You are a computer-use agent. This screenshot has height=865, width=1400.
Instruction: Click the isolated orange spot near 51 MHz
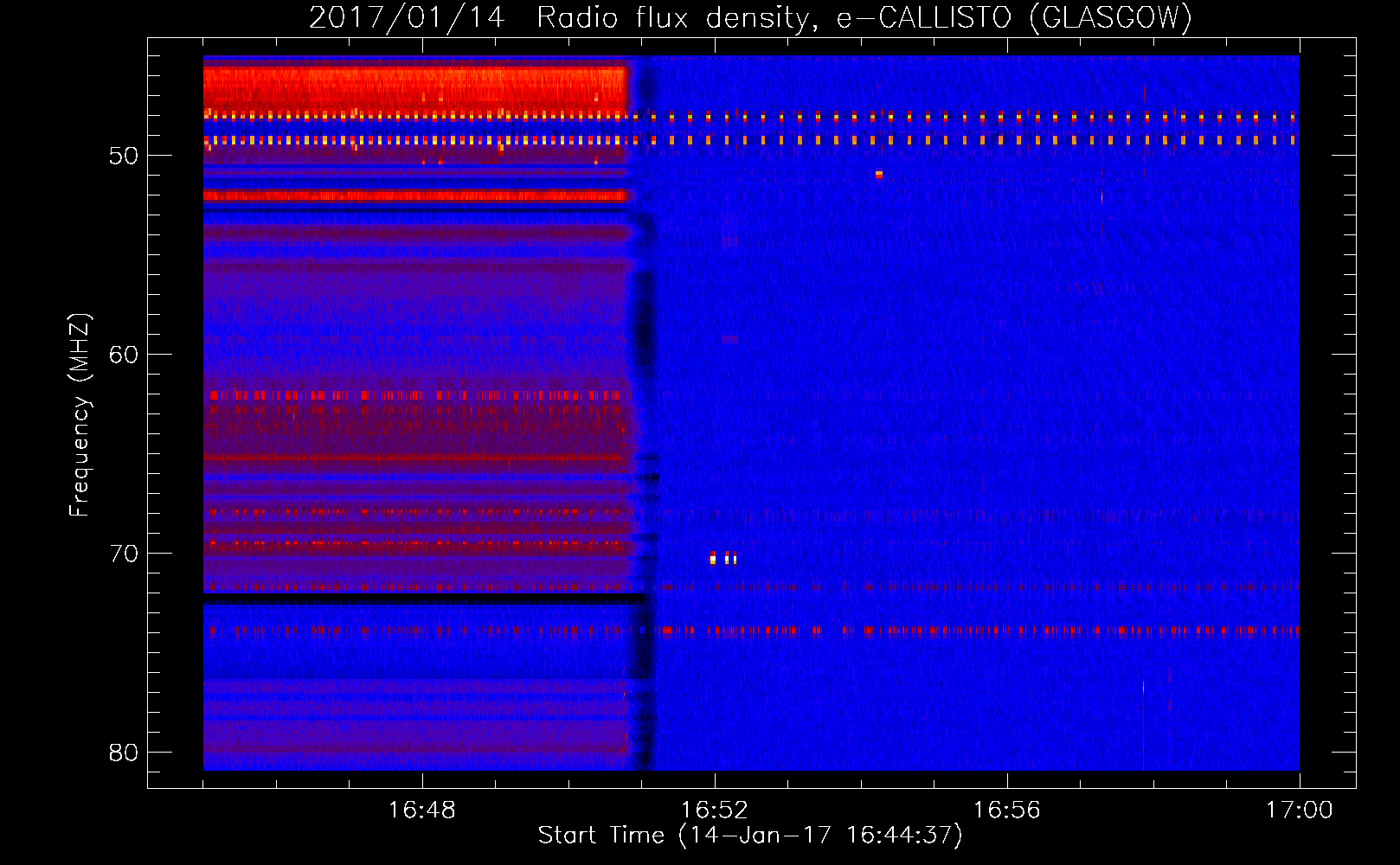click(879, 175)
